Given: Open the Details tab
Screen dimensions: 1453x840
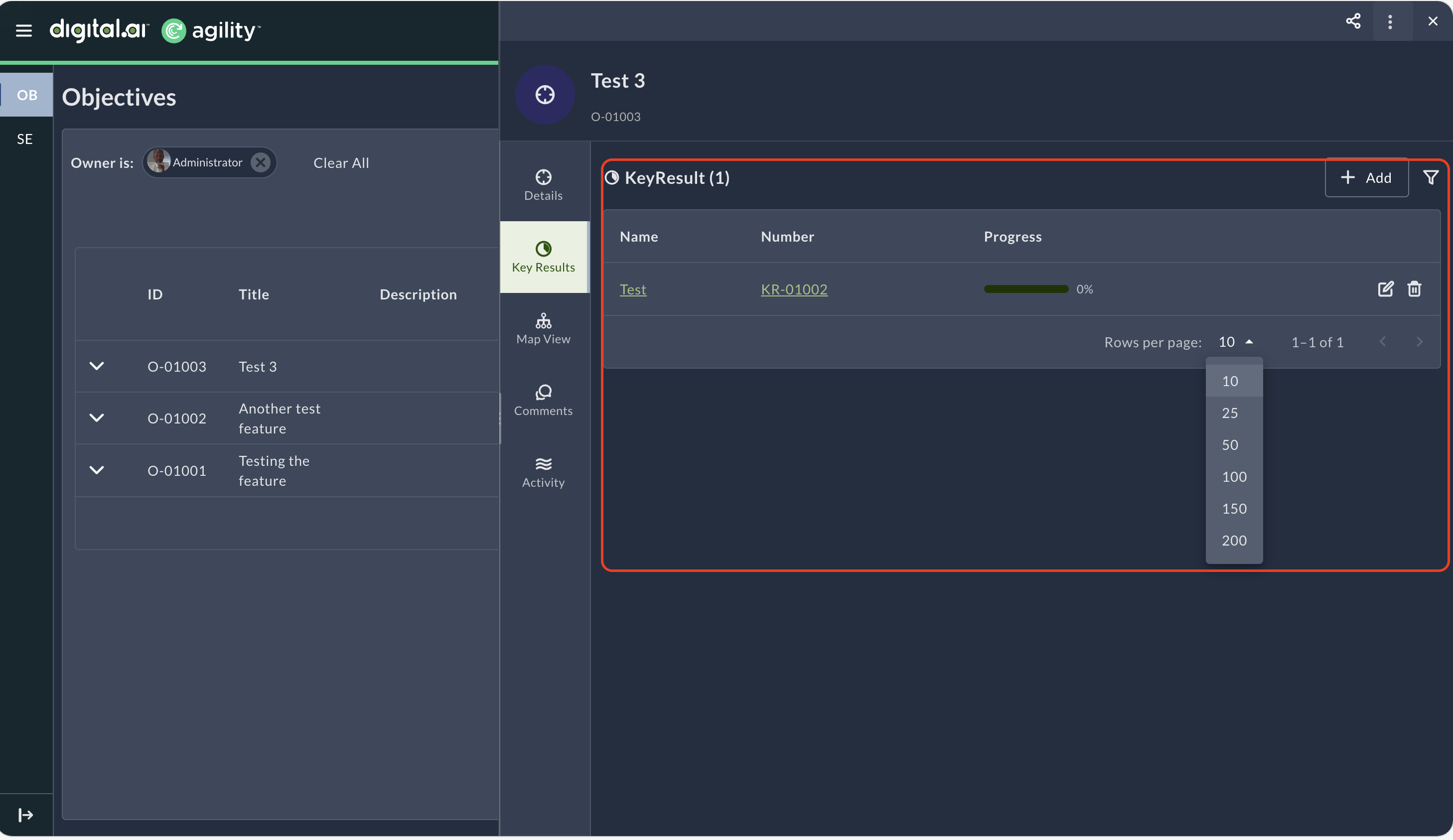Looking at the screenshot, I should [544, 186].
